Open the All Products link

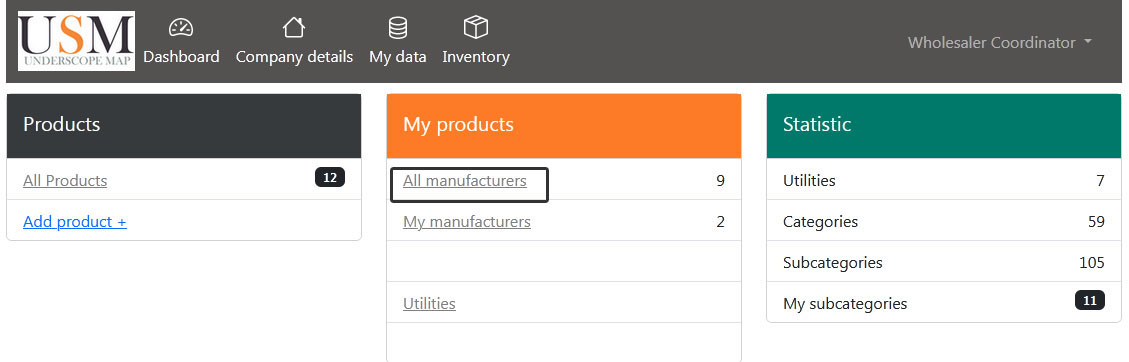pyautogui.click(x=65, y=181)
